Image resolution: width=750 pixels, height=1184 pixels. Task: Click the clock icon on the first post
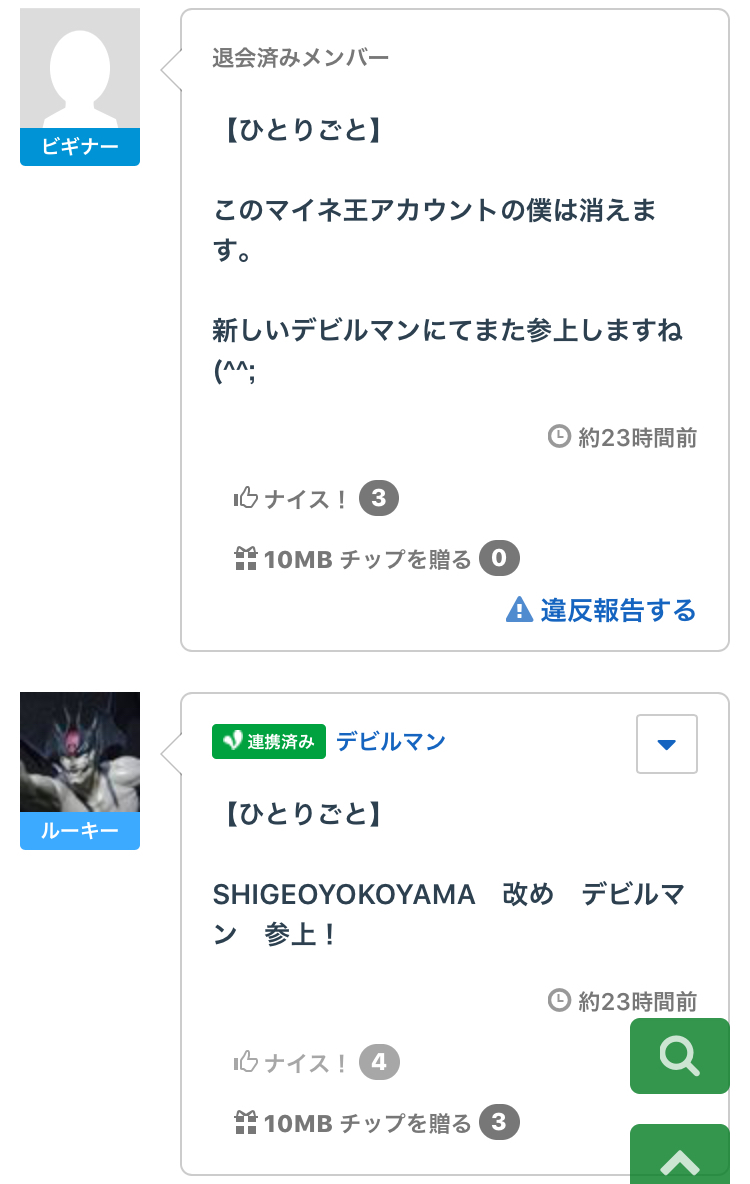point(560,437)
